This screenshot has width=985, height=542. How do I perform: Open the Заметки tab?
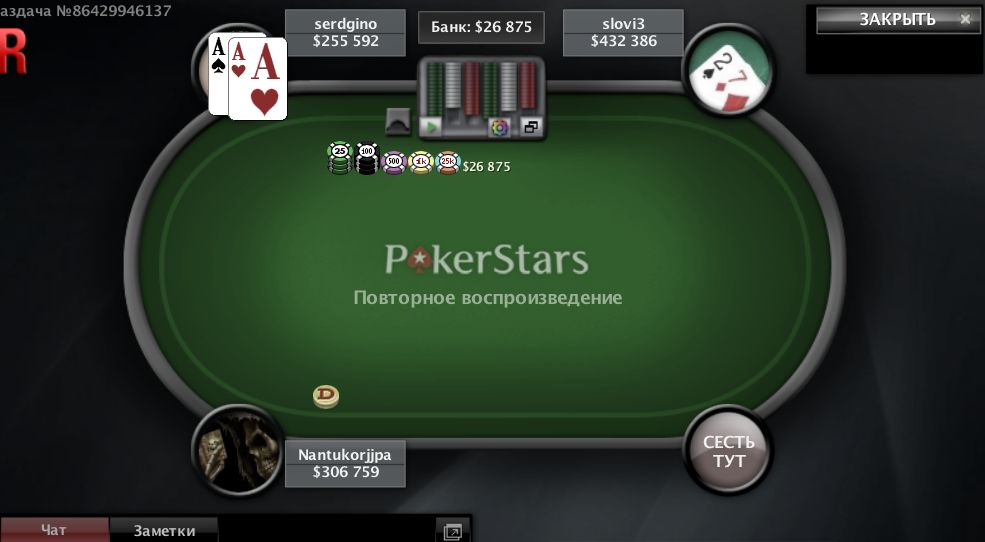[164, 531]
